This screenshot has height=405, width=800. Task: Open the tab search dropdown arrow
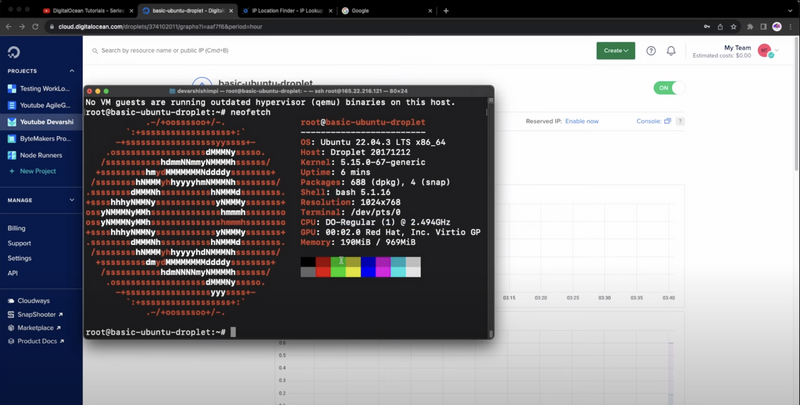791,11
